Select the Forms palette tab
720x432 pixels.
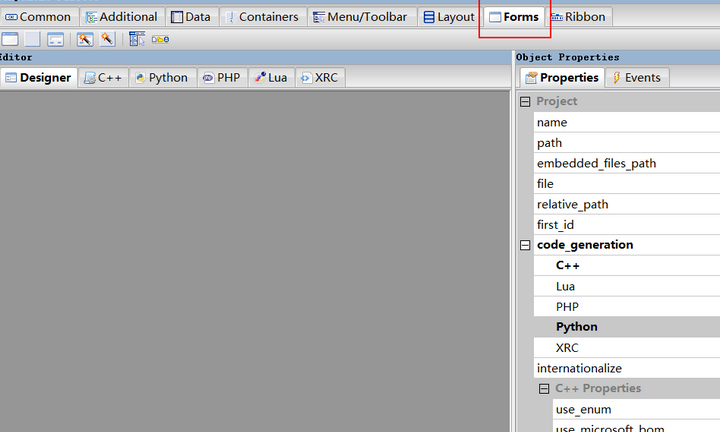coord(514,17)
